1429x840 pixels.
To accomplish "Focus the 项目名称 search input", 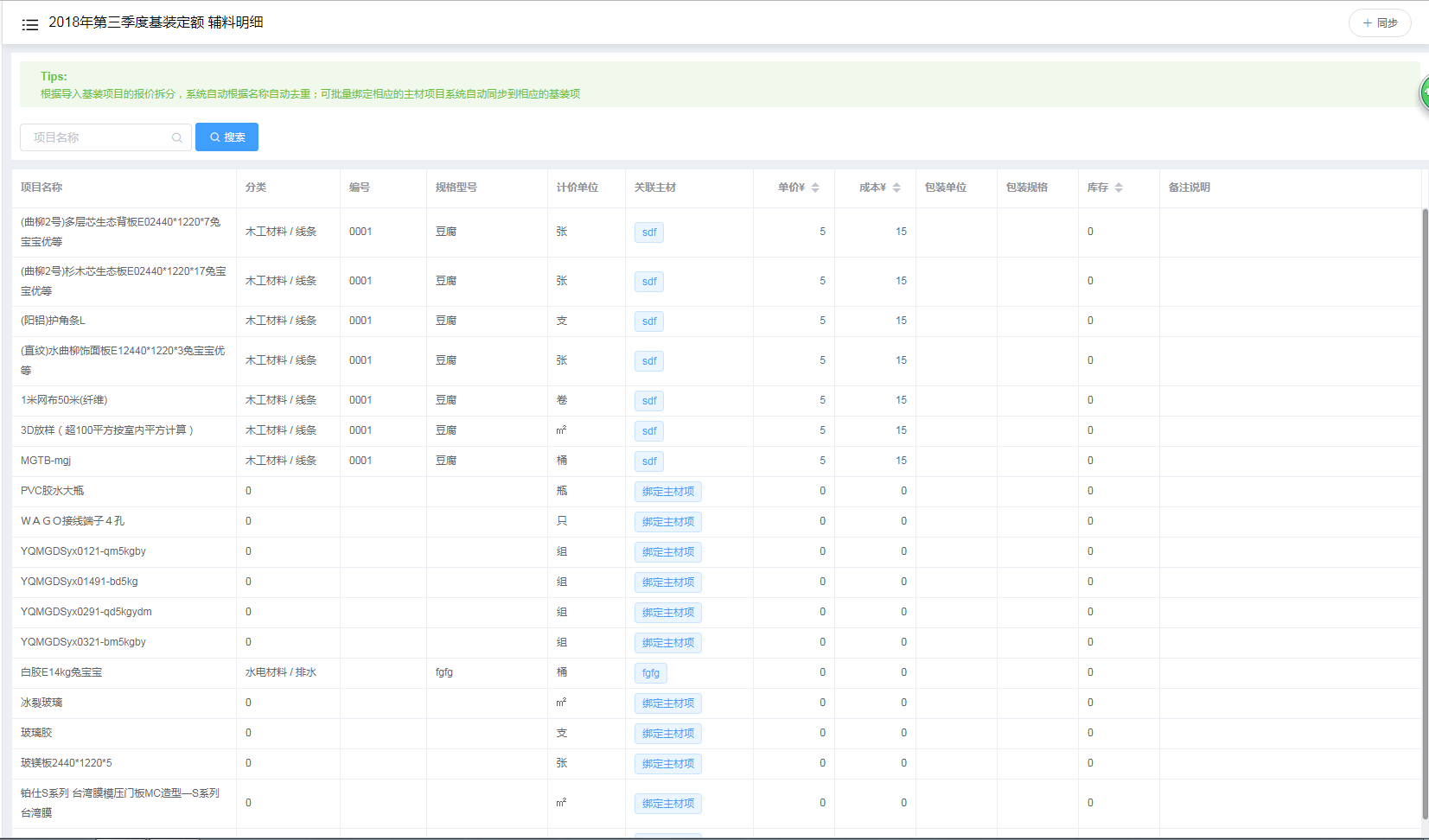I will pyautogui.click(x=97, y=137).
